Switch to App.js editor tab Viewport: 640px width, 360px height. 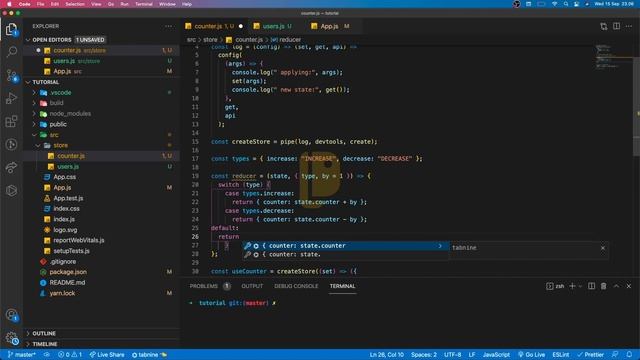pyautogui.click(x=331, y=26)
